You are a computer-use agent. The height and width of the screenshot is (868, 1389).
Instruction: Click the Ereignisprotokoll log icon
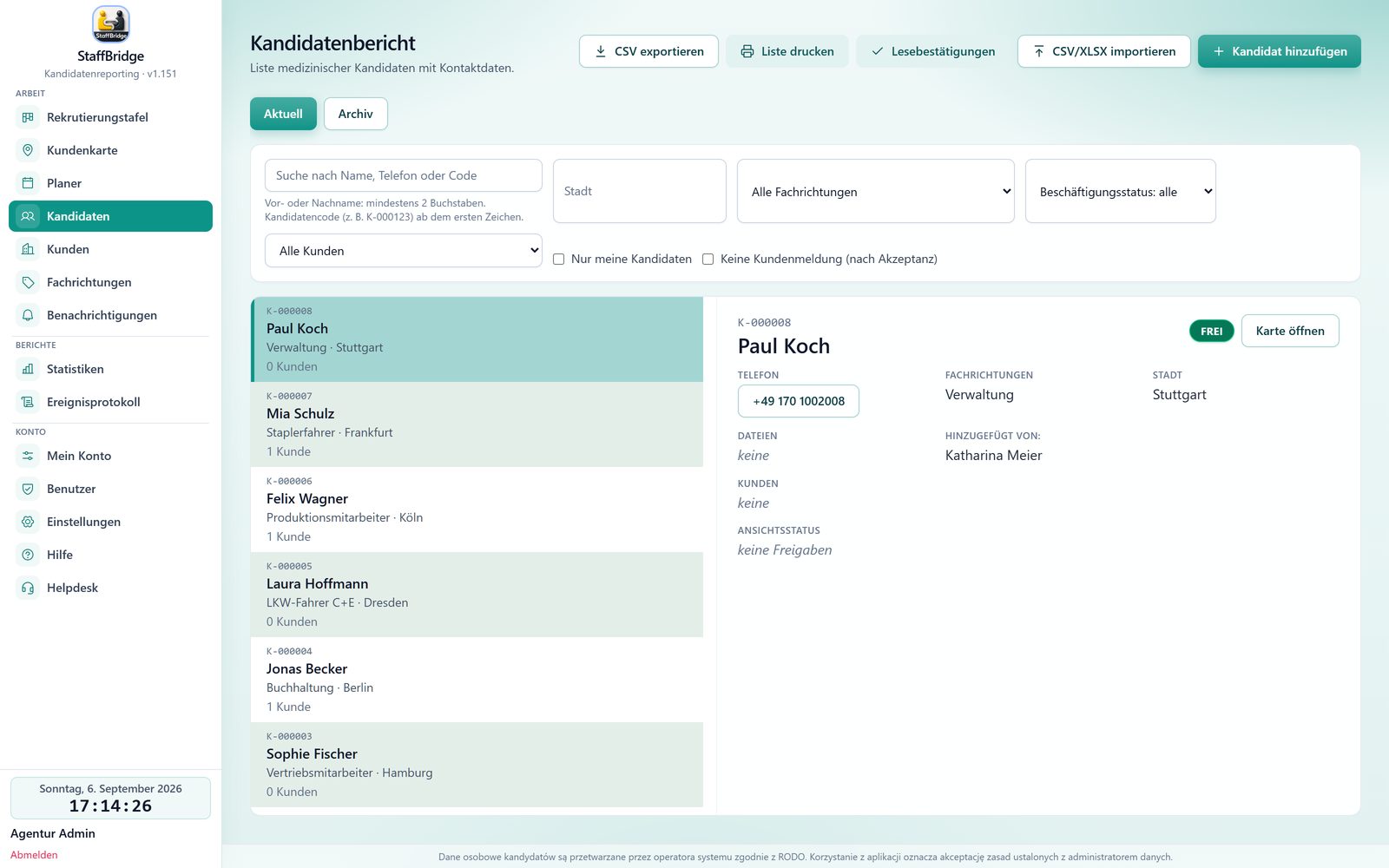(x=28, y=402)
